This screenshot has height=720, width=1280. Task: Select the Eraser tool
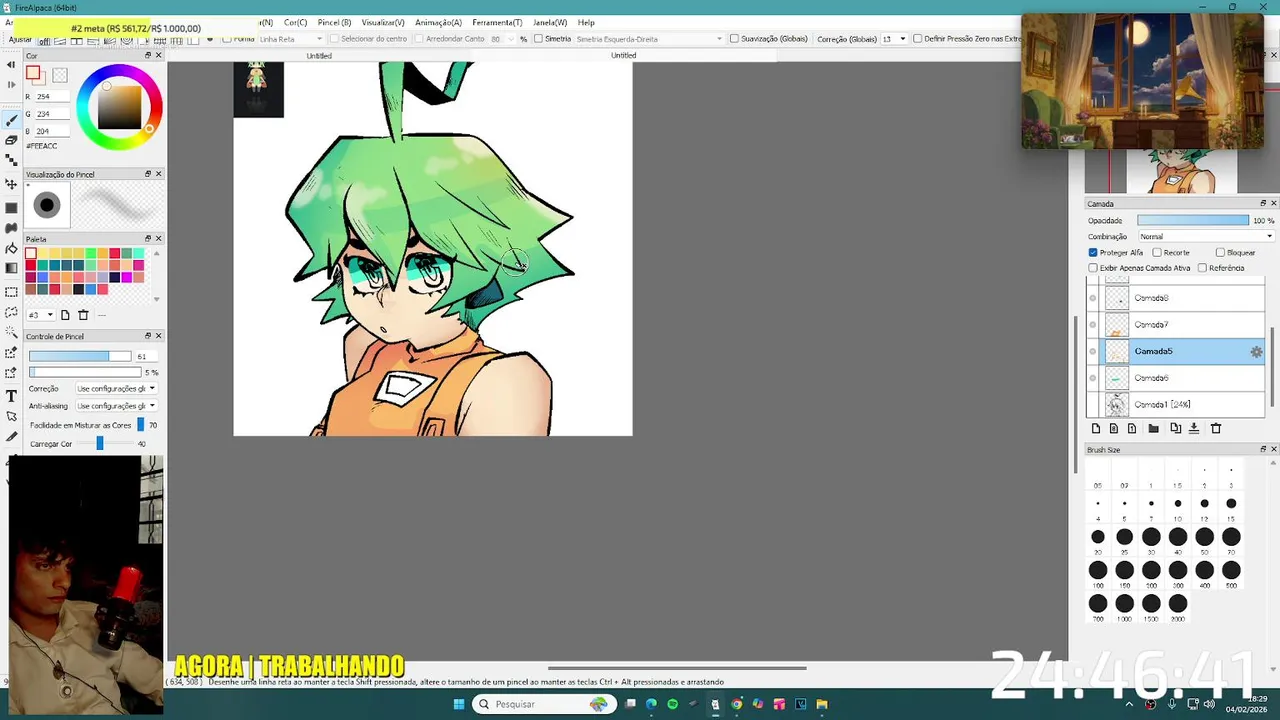tap(11, 140)
